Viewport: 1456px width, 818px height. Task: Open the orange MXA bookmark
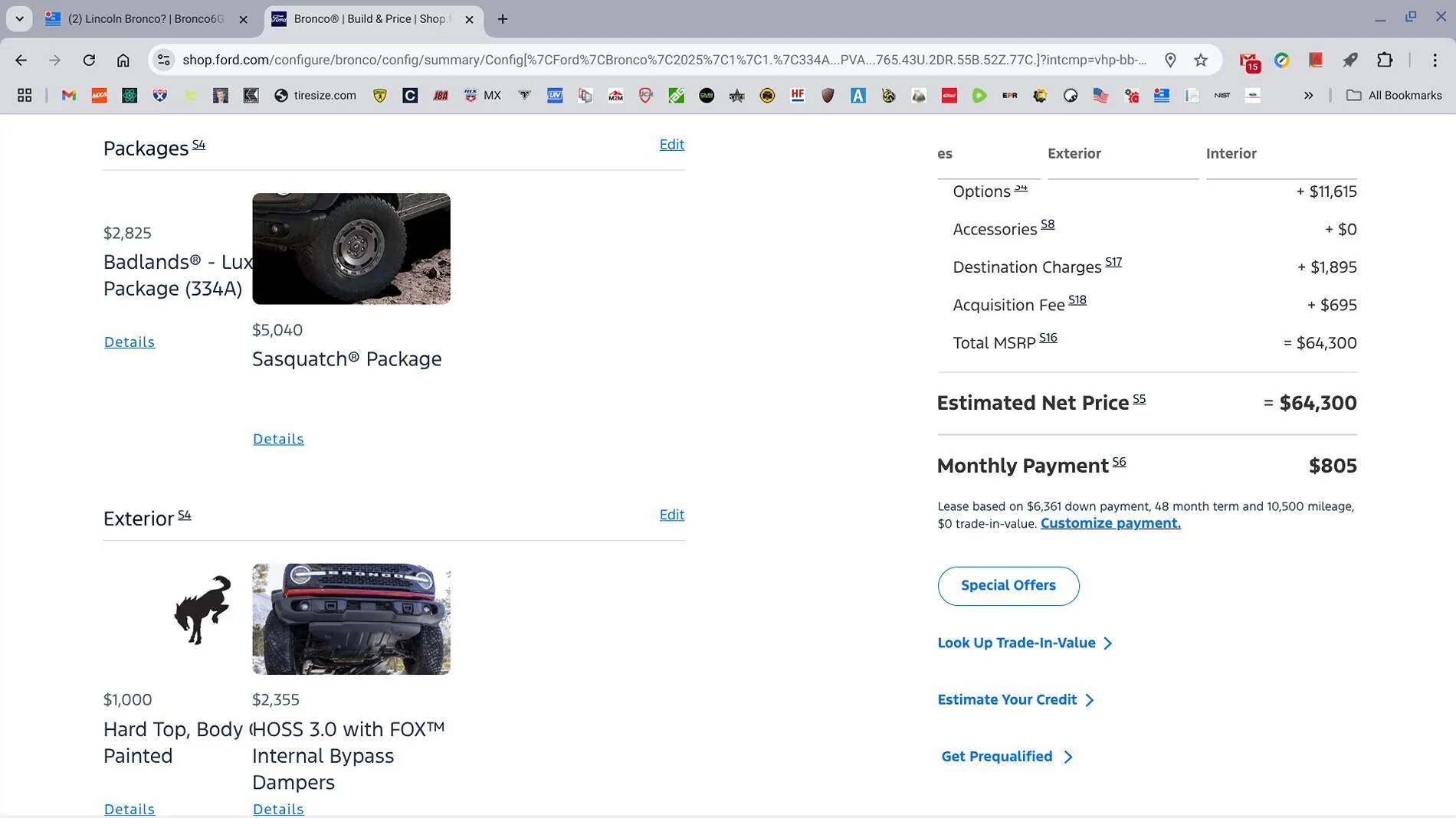99,95
